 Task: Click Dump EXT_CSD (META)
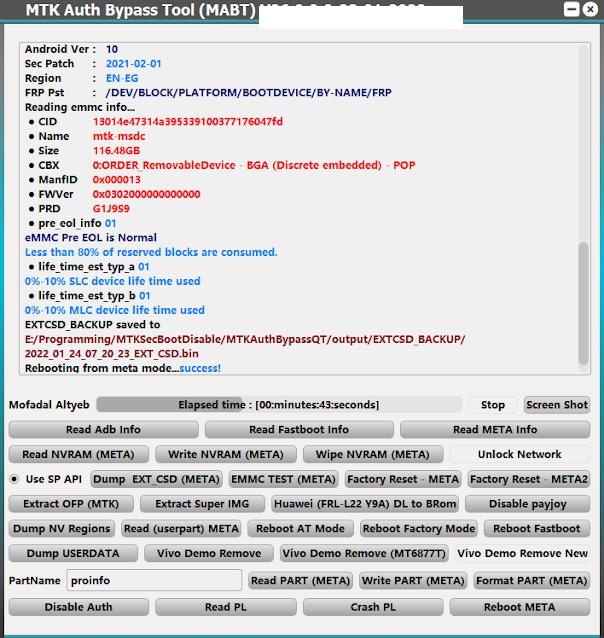coord(156,479)
